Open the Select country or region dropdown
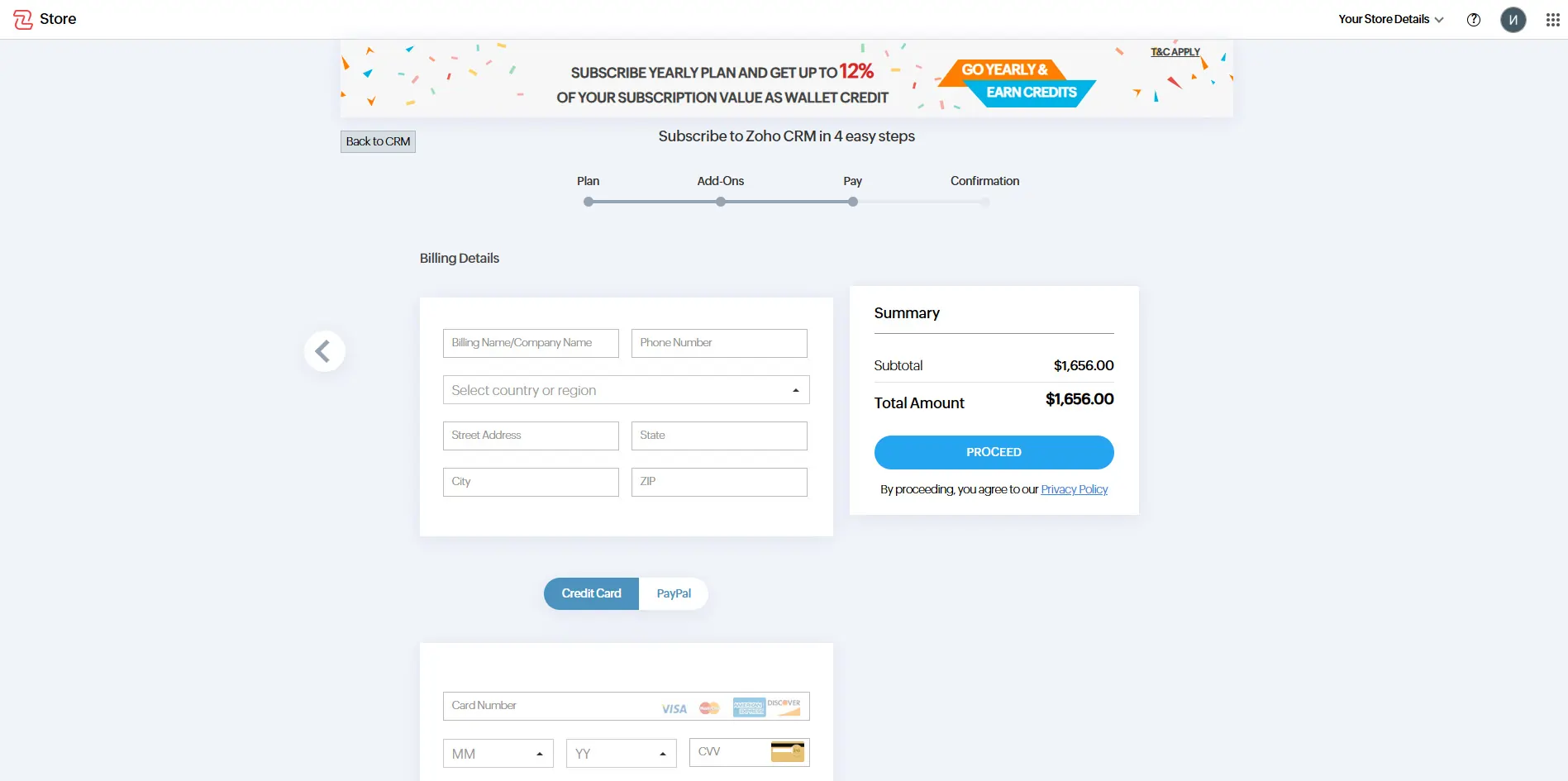 626,390
